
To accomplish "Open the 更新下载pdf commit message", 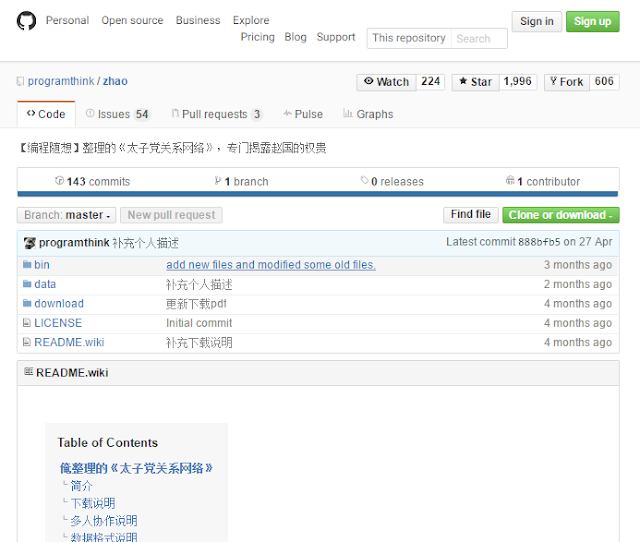I will (196, 304).
